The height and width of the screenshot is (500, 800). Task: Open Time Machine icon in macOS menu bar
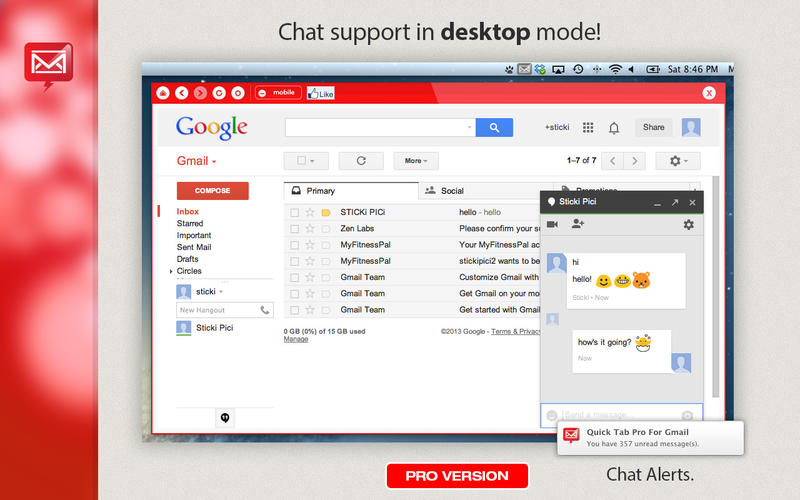click(578, 69)
